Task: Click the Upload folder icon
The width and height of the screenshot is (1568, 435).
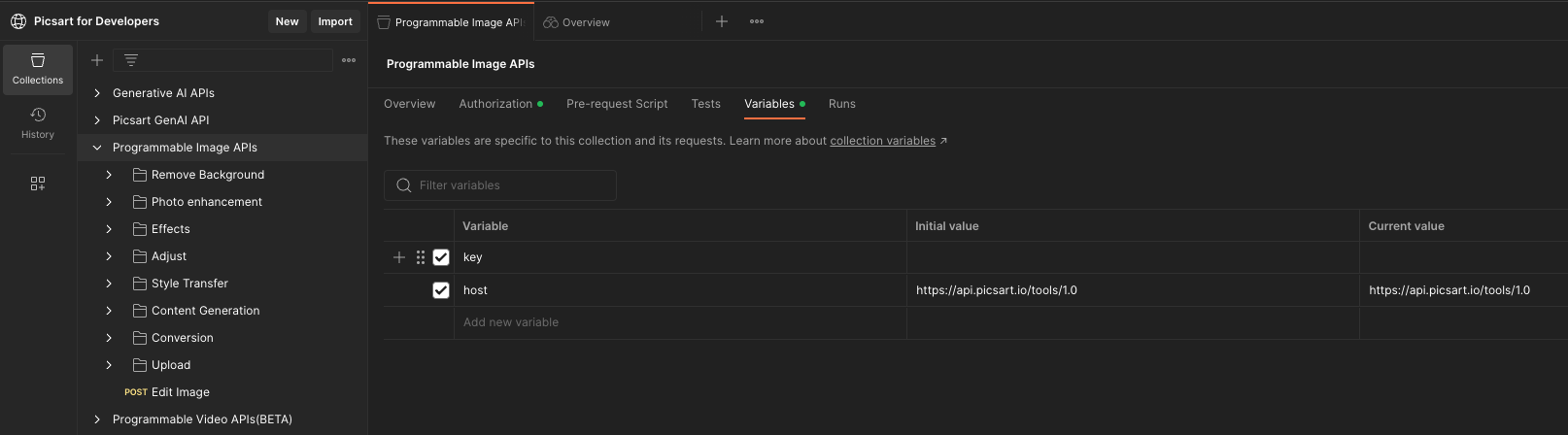Action: [x=140, y=365]
